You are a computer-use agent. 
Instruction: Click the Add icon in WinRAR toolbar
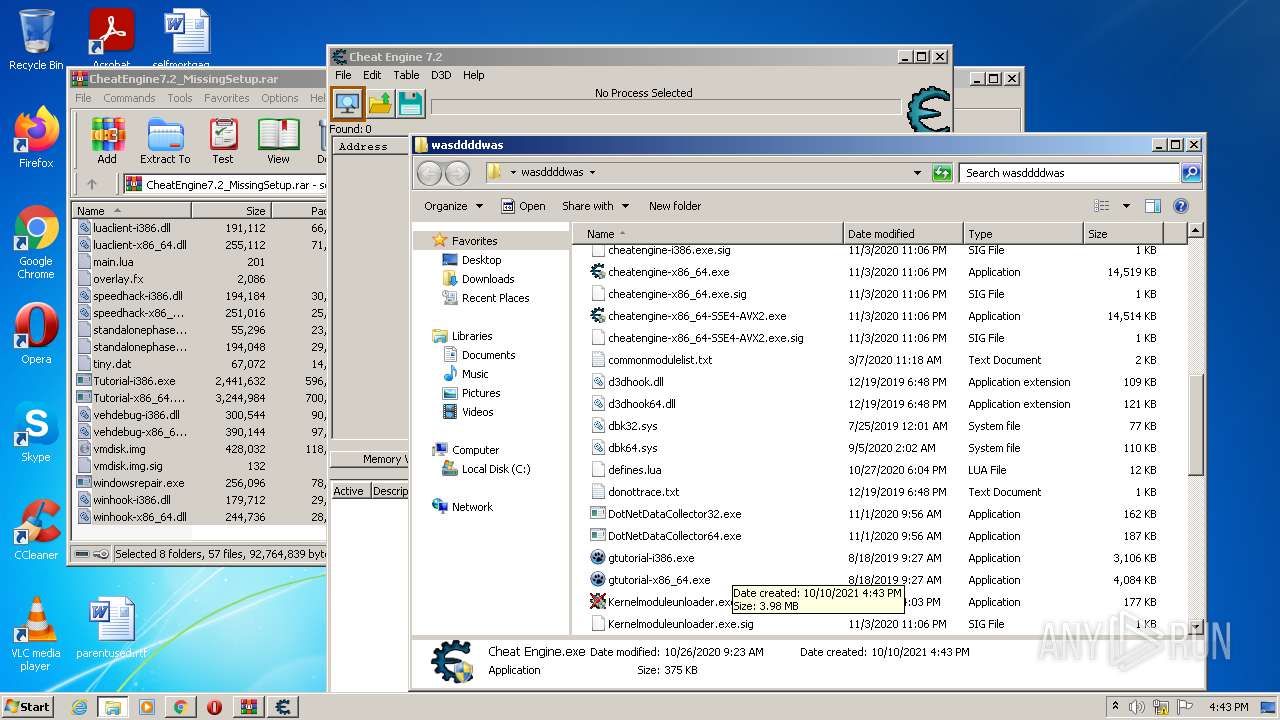107,141
